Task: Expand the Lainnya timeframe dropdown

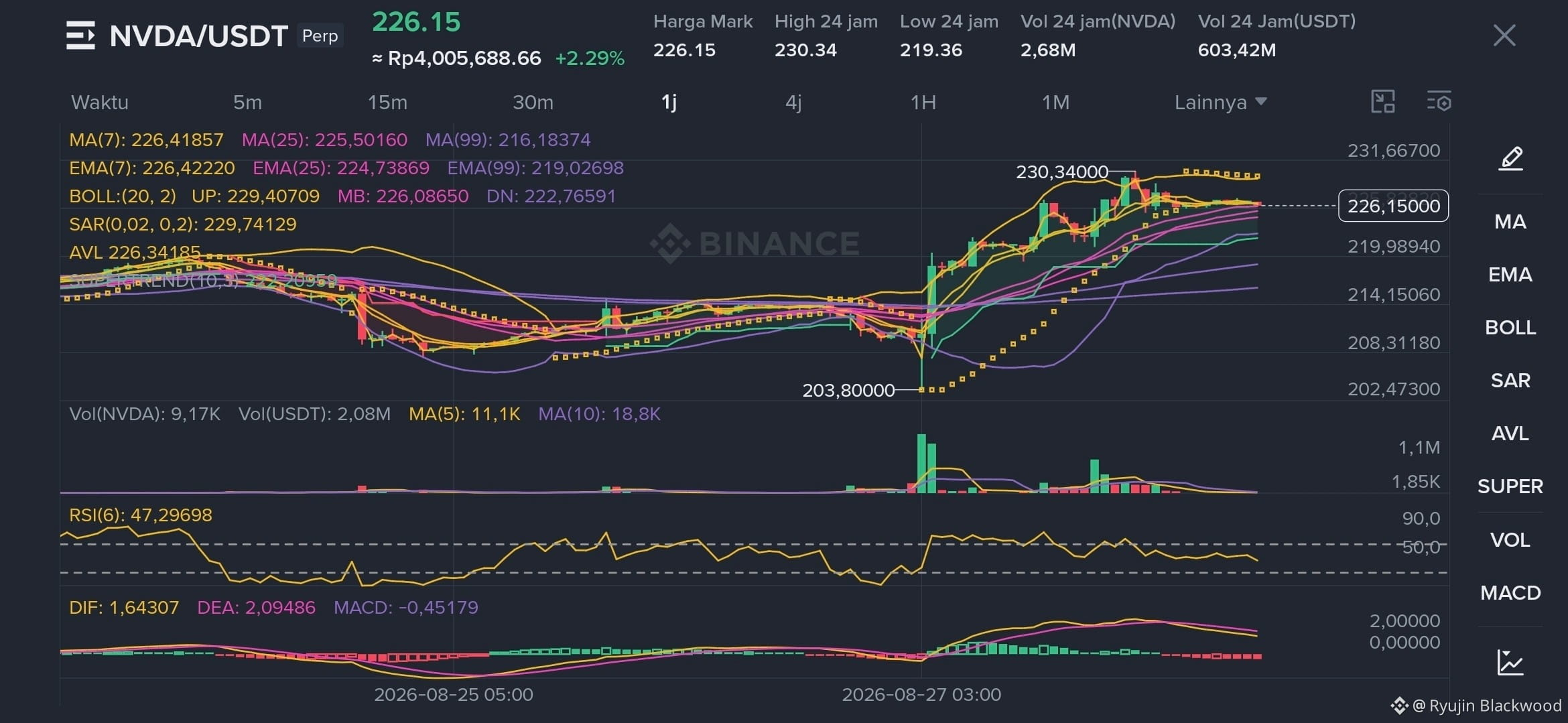Action: [1220, 103]
